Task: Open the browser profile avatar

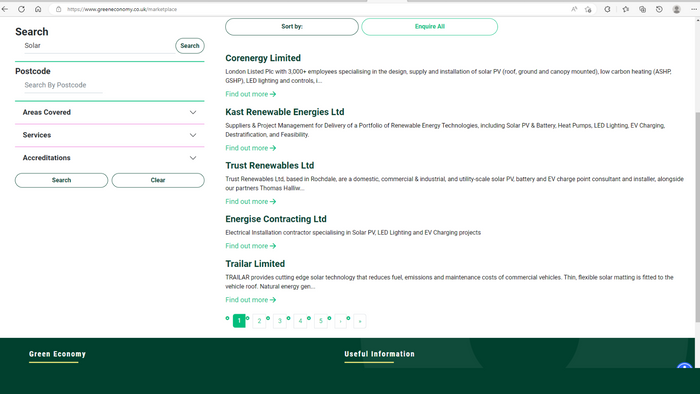Action: click(676, 9)
